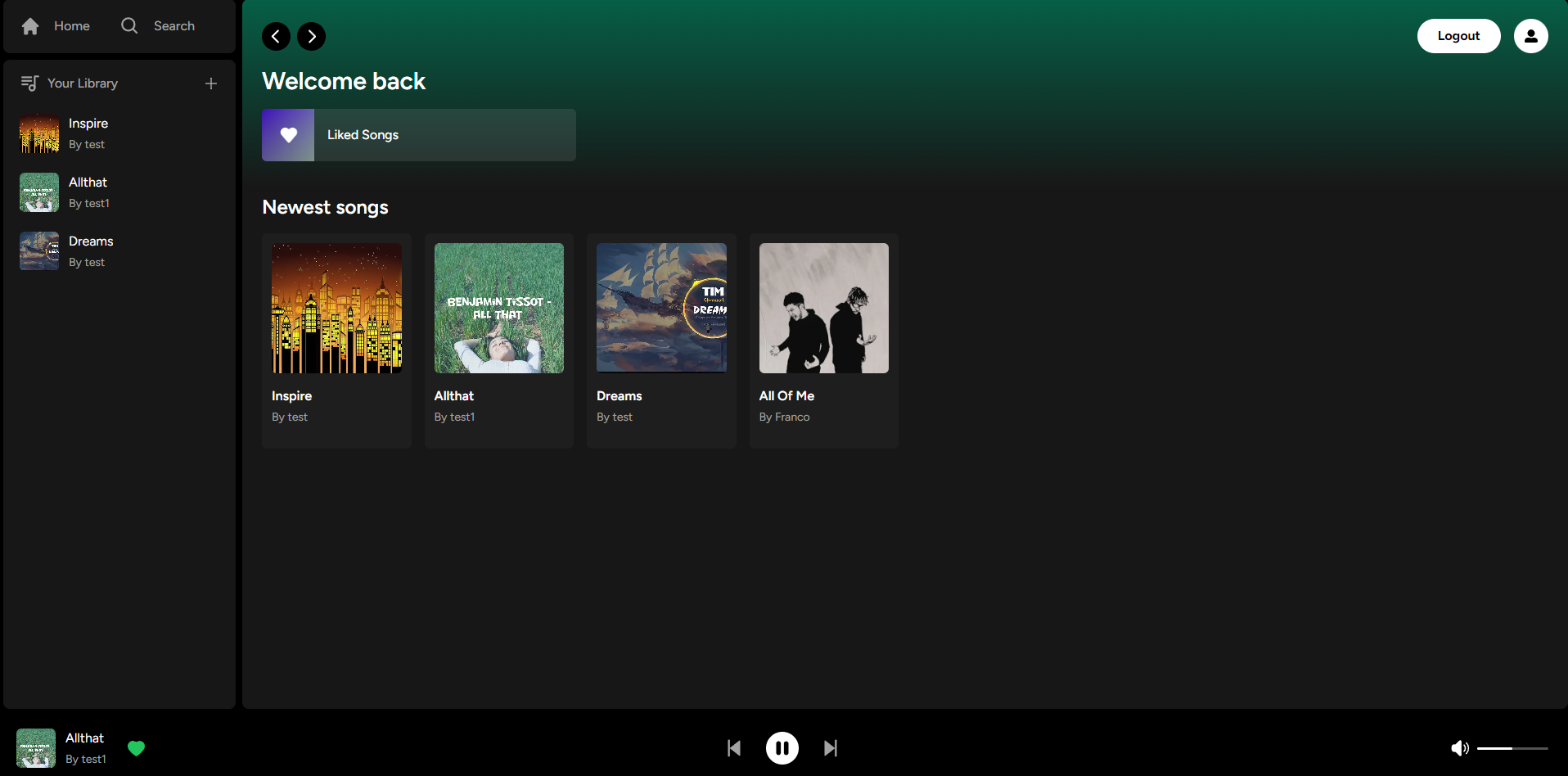Viewport: 1568px width, 776px height.
Task: Open the Search page link
Action: click(174, 26)
